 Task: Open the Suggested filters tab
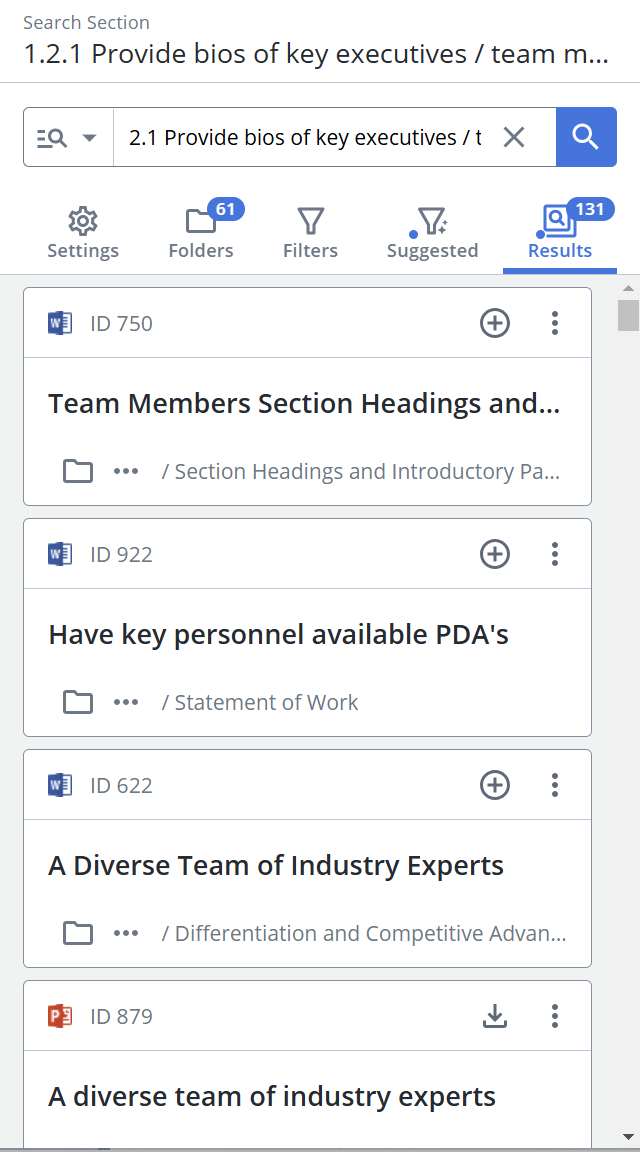coord(432,234)
